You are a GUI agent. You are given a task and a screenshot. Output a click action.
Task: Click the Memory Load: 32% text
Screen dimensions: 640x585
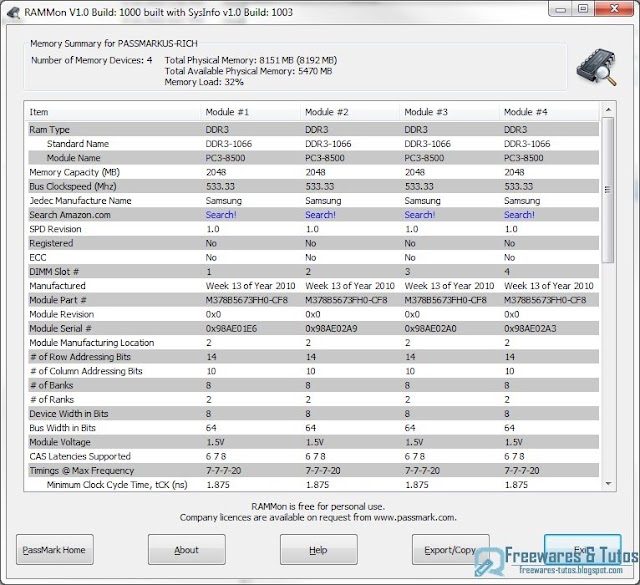(x=204, y=82)
